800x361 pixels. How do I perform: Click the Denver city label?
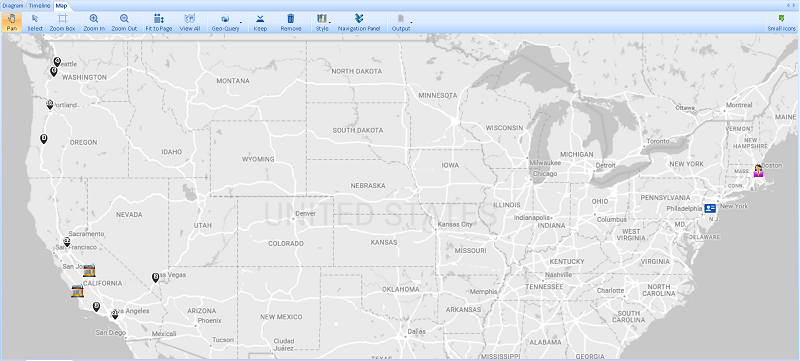[306, 214]
